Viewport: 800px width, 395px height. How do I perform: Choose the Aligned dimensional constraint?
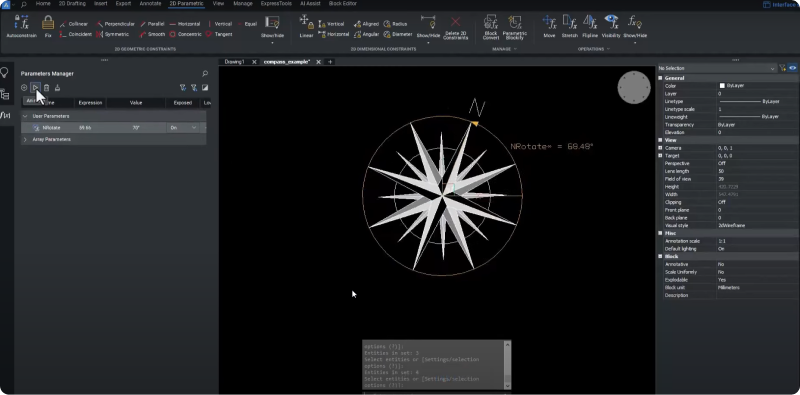pyautogui.click(x=366, y=24)
